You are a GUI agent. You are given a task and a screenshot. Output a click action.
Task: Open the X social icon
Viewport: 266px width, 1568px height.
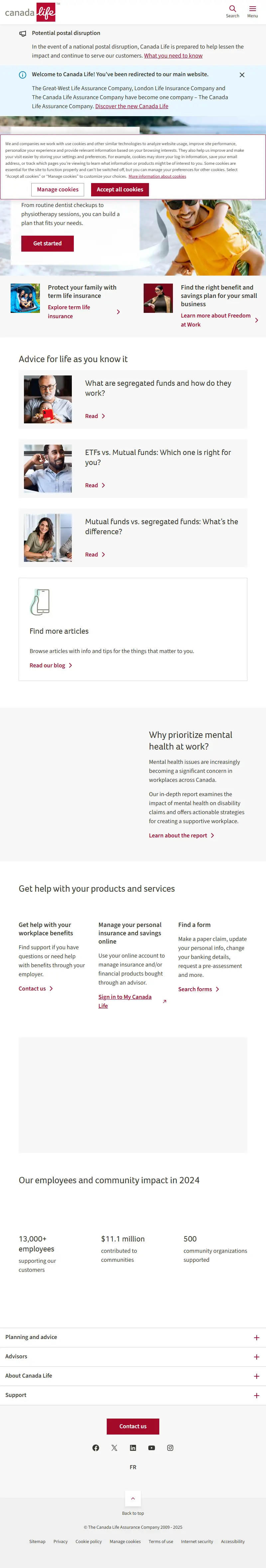(114, 1448)
